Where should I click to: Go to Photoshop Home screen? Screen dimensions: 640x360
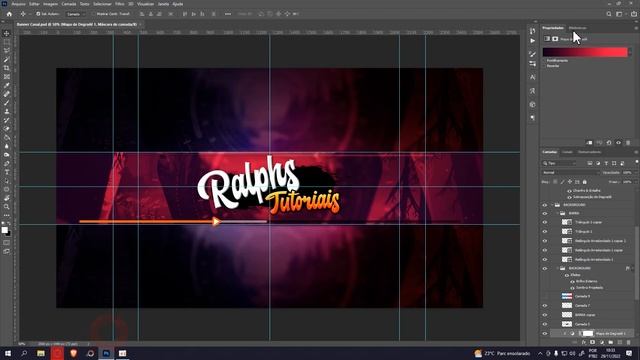[9, 14]
